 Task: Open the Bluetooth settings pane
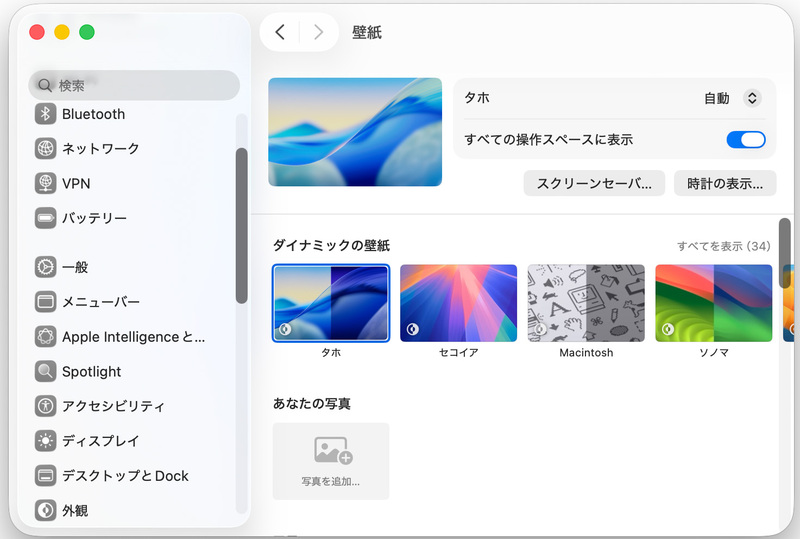[x=132, y=114]
